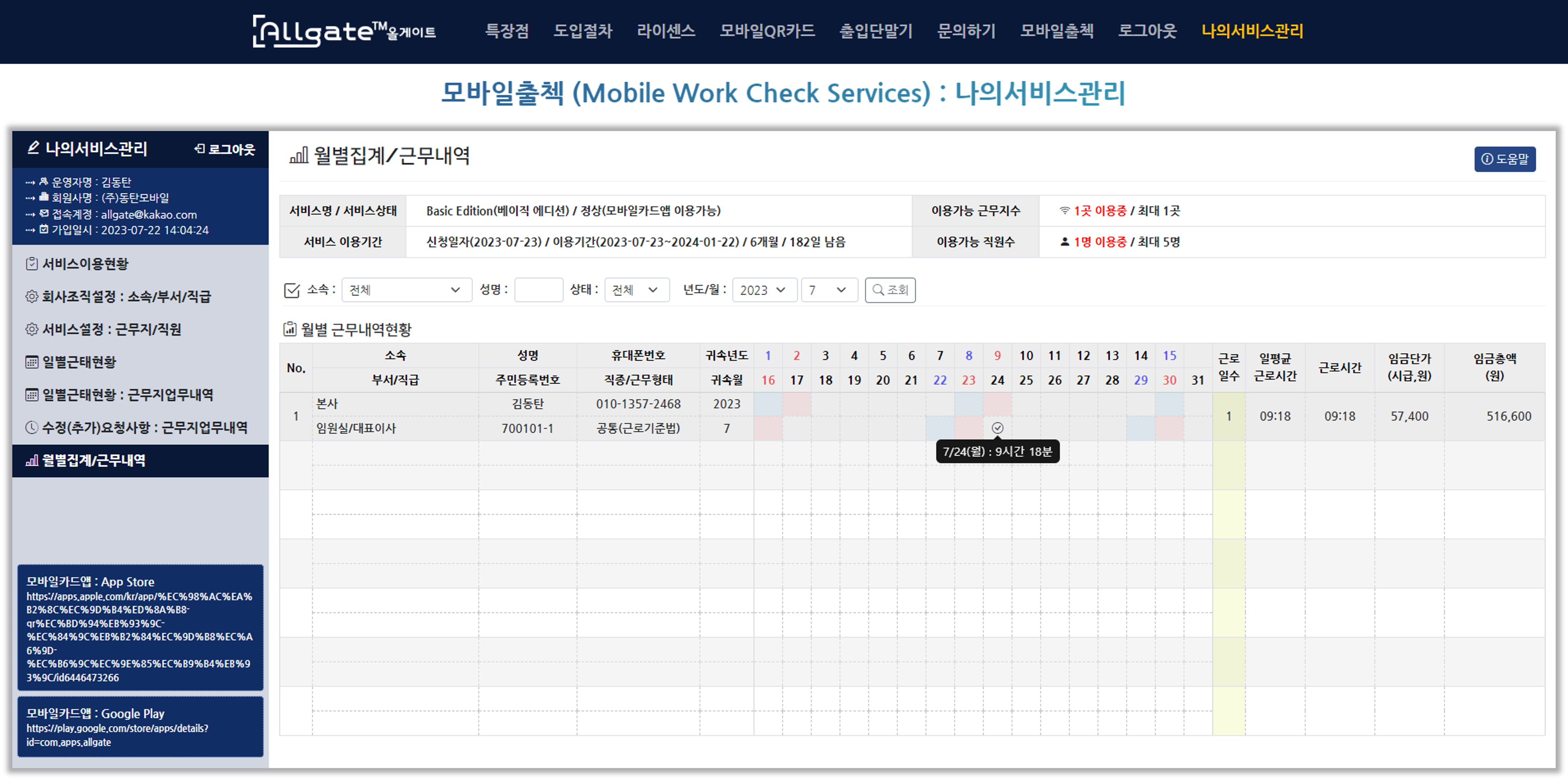Open the 문의하기 menu
This screenshot has width=1568, height=782.
[966, 31]
